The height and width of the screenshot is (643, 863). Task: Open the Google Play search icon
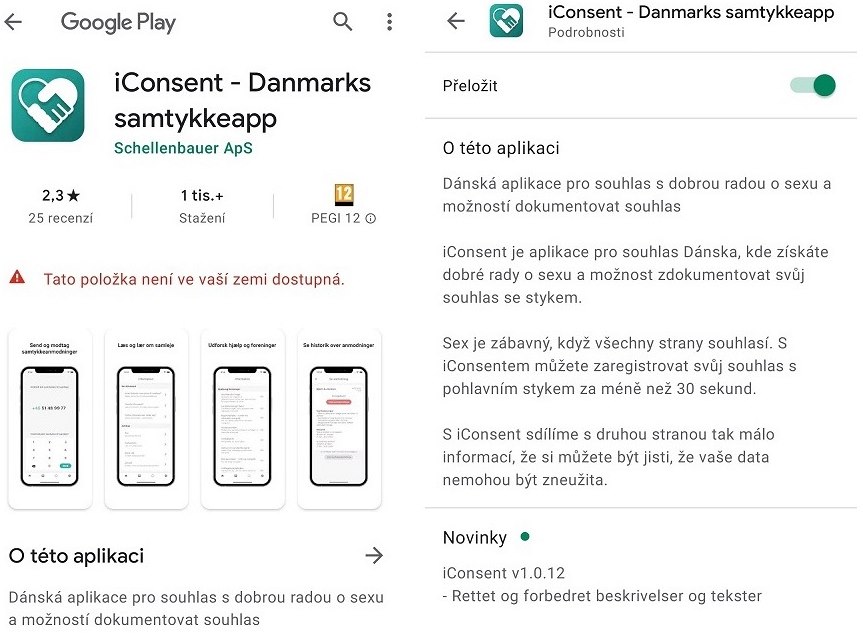[x=343, y=22]
